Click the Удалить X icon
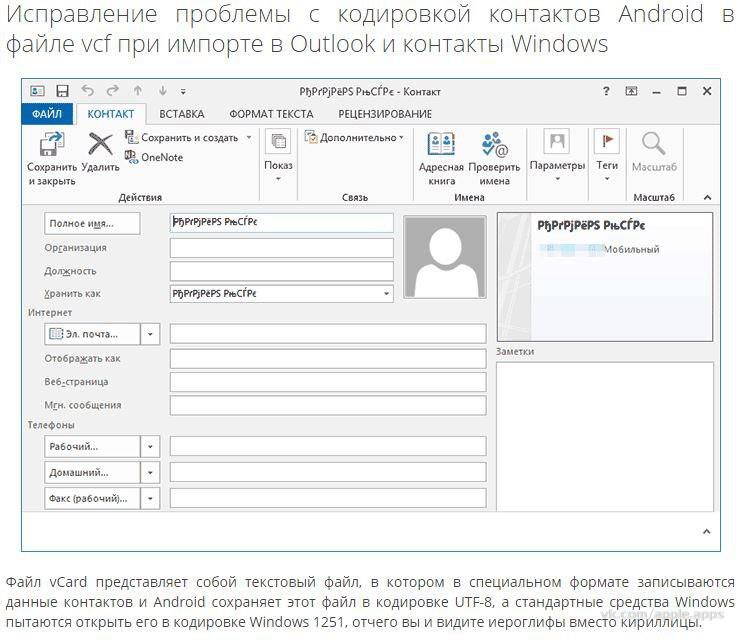 pyautogui.click(x=100, y=144)
